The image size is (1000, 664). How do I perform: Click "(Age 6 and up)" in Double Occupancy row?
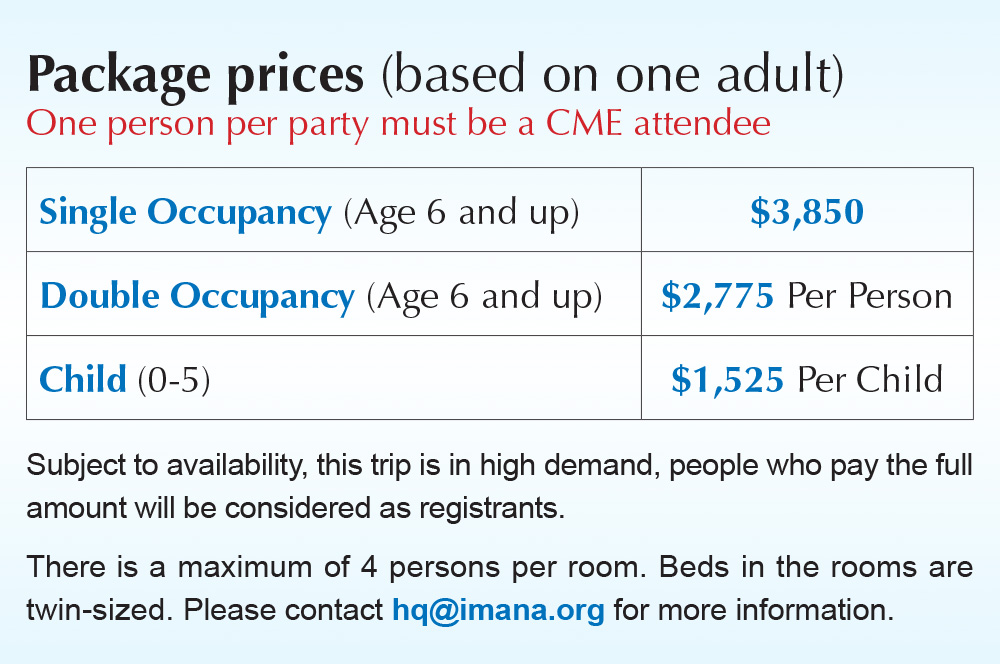pos(485,297)
